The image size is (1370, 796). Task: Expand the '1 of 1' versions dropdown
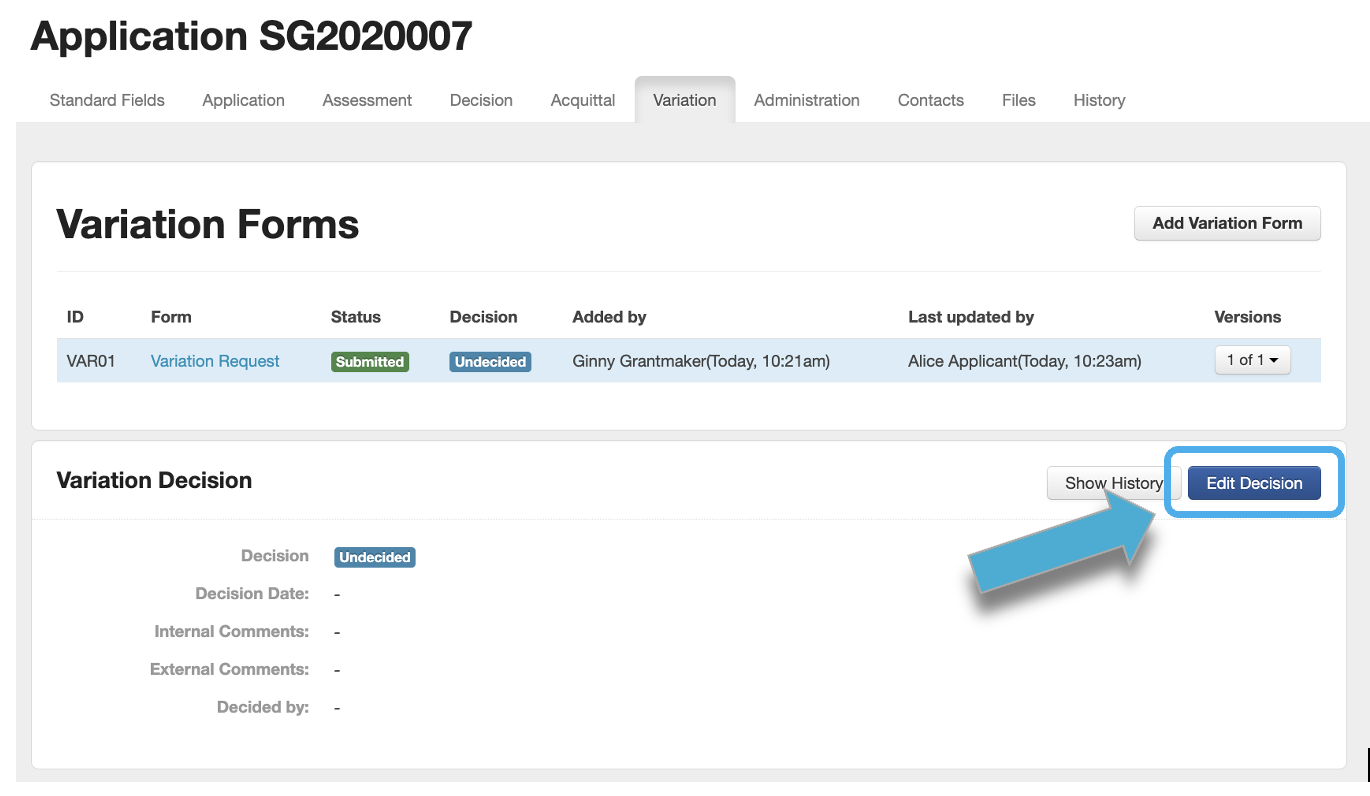(1252, 360)
